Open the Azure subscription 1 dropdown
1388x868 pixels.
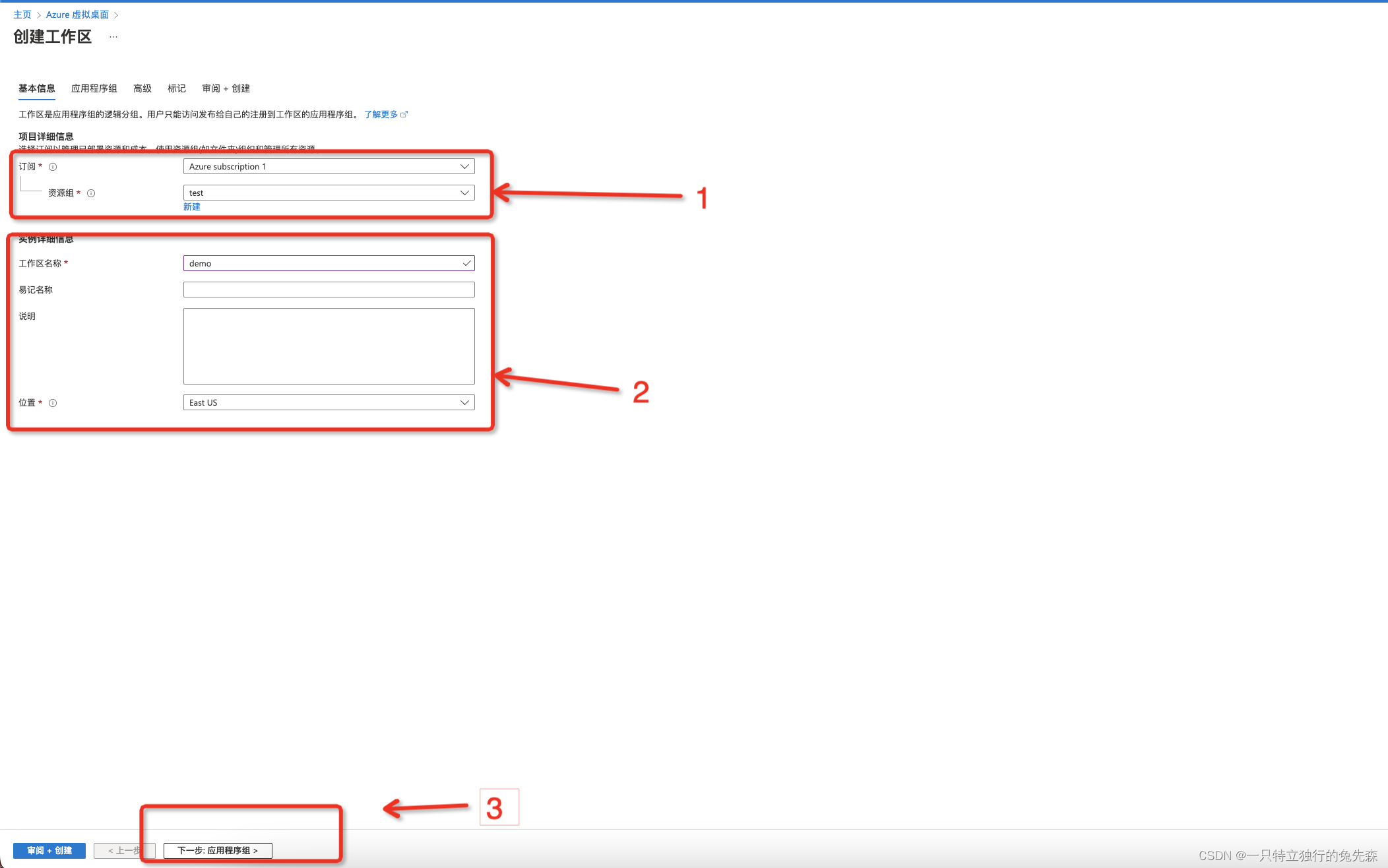coord(329,166)
